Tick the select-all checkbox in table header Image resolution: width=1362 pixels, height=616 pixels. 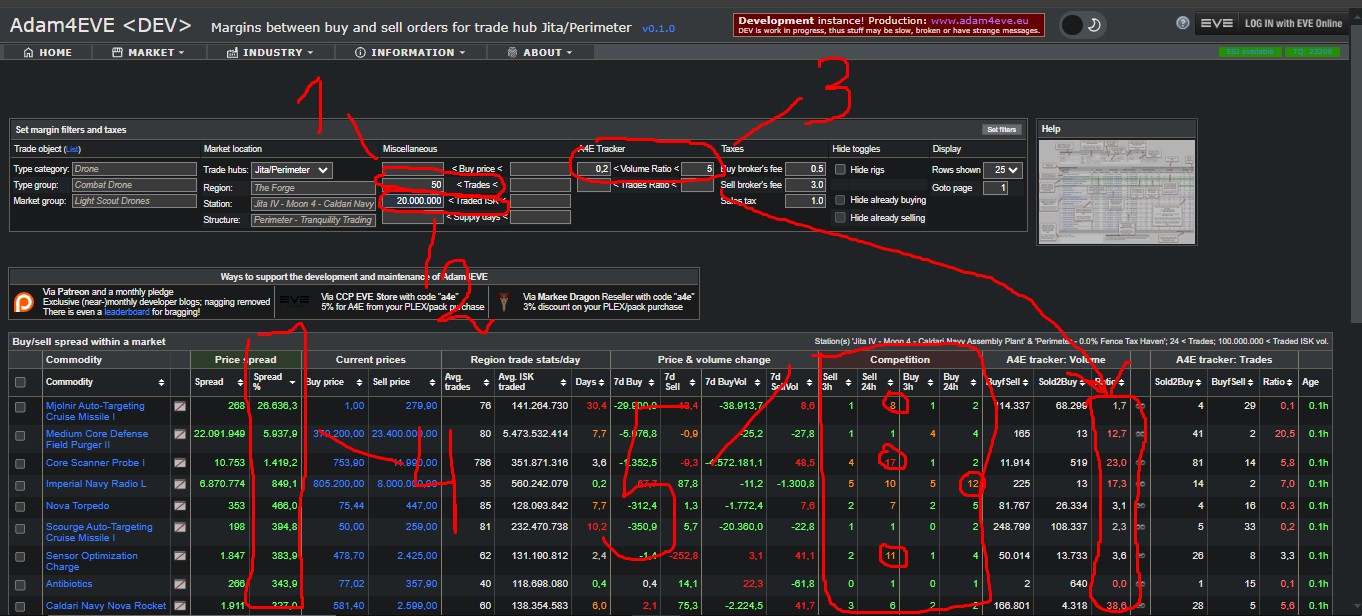point(21,382)
